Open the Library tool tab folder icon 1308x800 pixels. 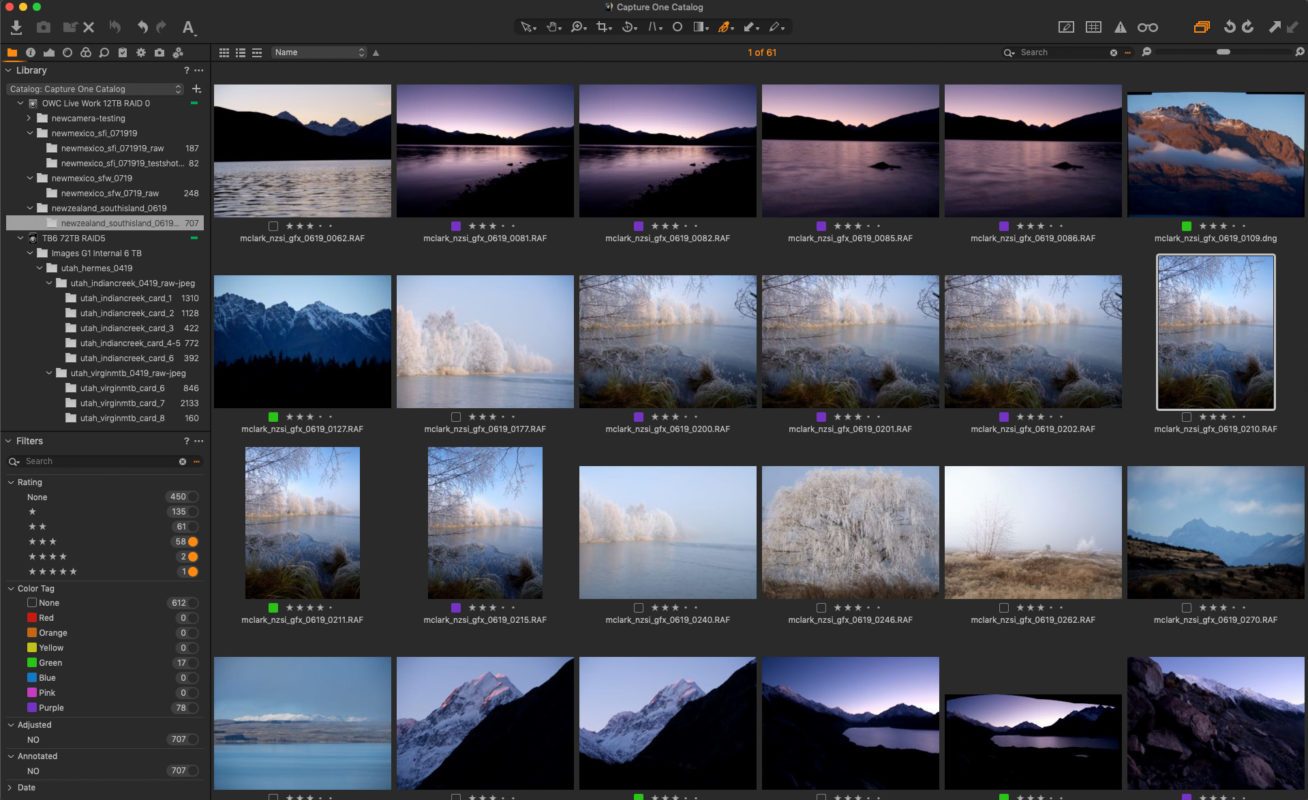pyautogui.click(x=11, y=52)
